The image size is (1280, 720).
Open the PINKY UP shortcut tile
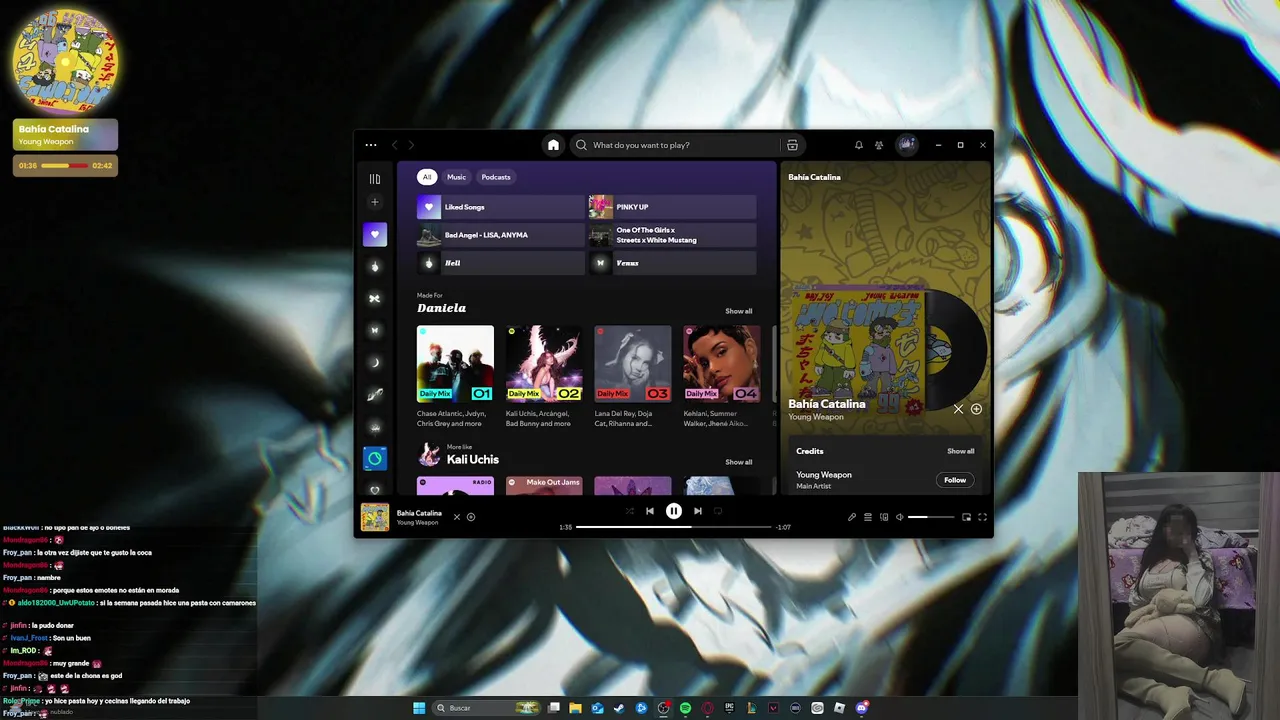click(x=672, y=207)
